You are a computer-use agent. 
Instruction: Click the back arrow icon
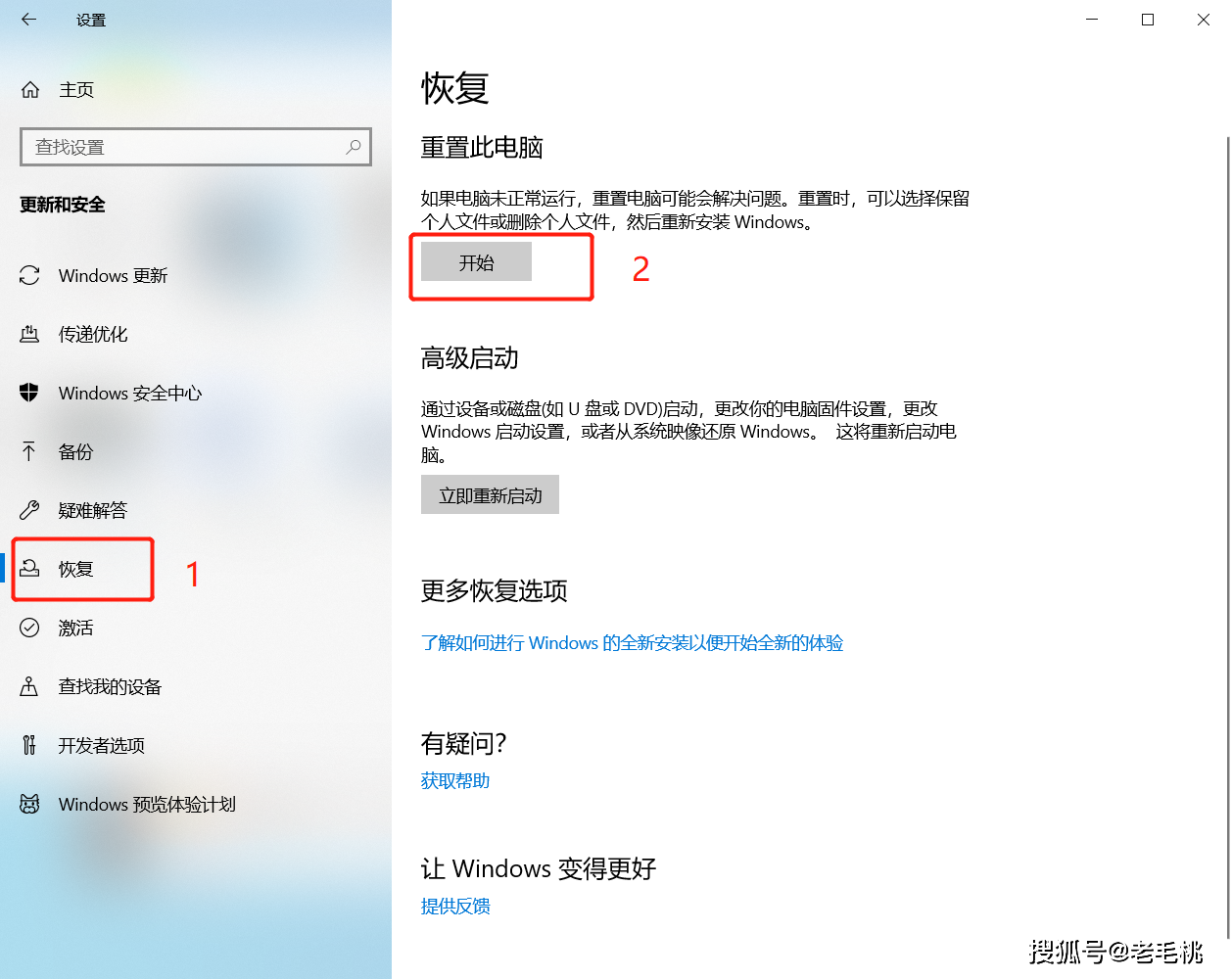pyautogui.click(x=28, y=20)
